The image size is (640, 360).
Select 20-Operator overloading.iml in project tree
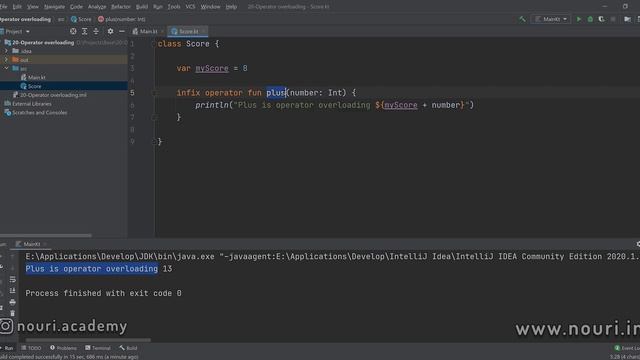point(53,95)
